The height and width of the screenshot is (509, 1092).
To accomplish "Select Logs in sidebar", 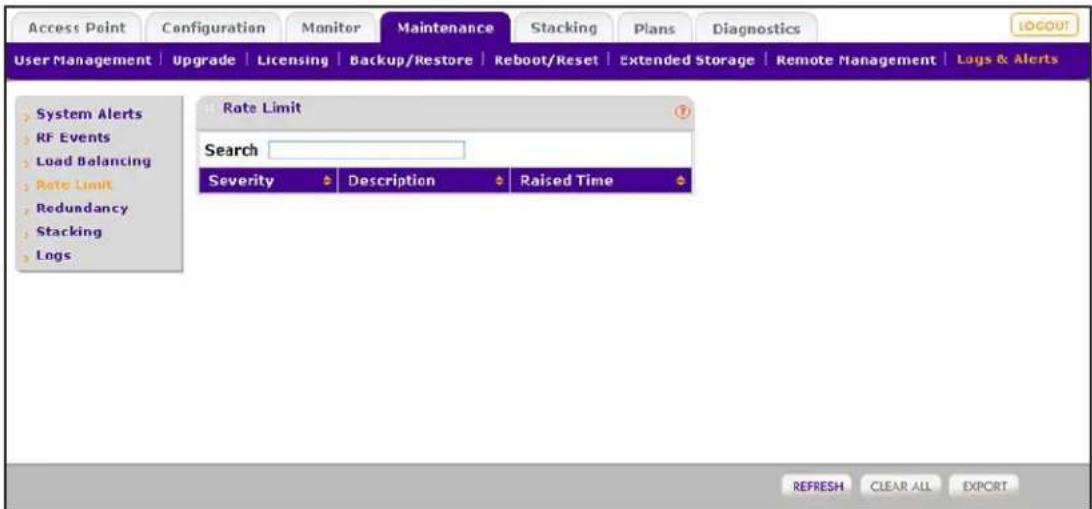I will click(x=54, y=256).
